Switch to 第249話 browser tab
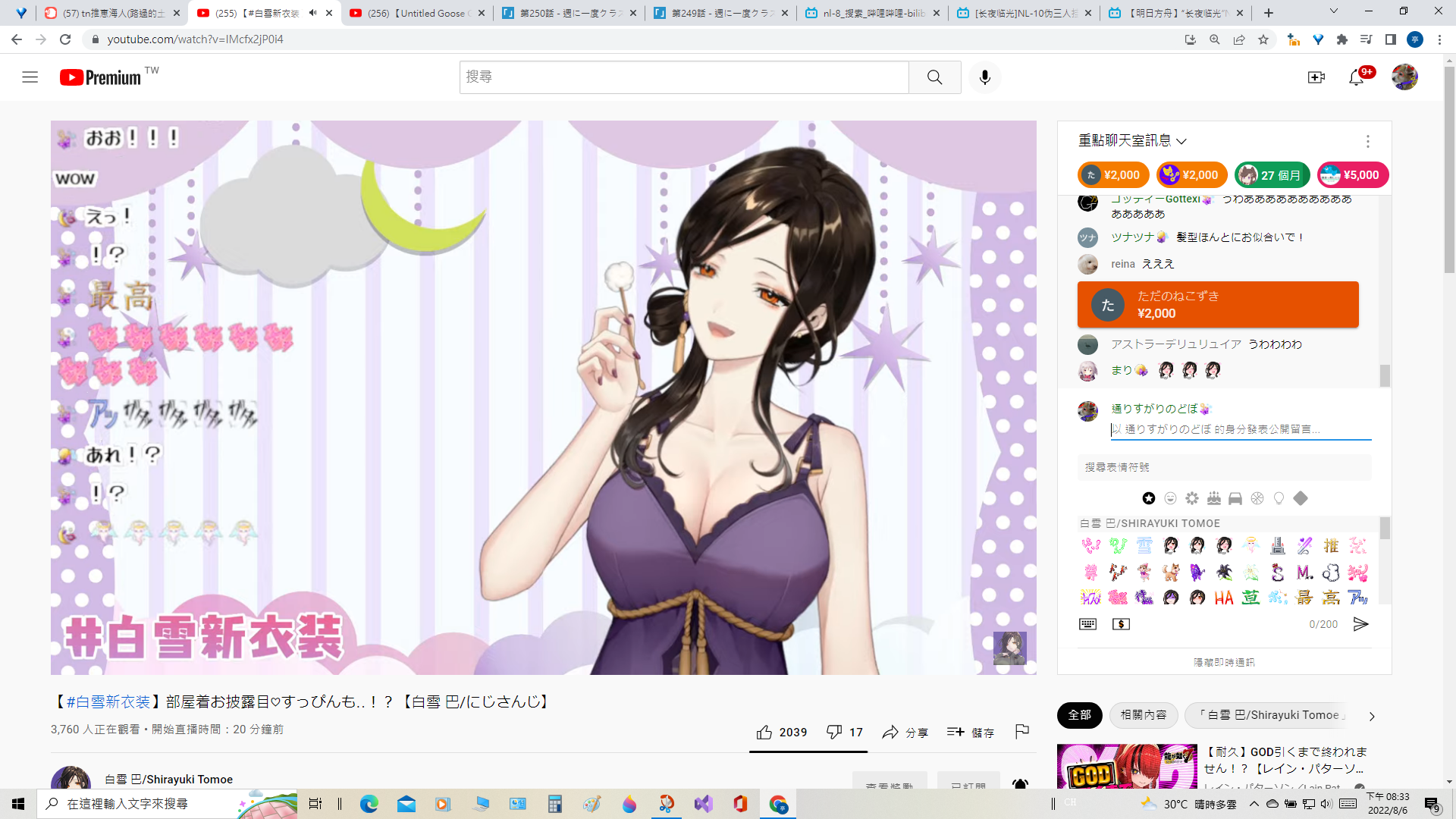 click(x=721, y=13)
